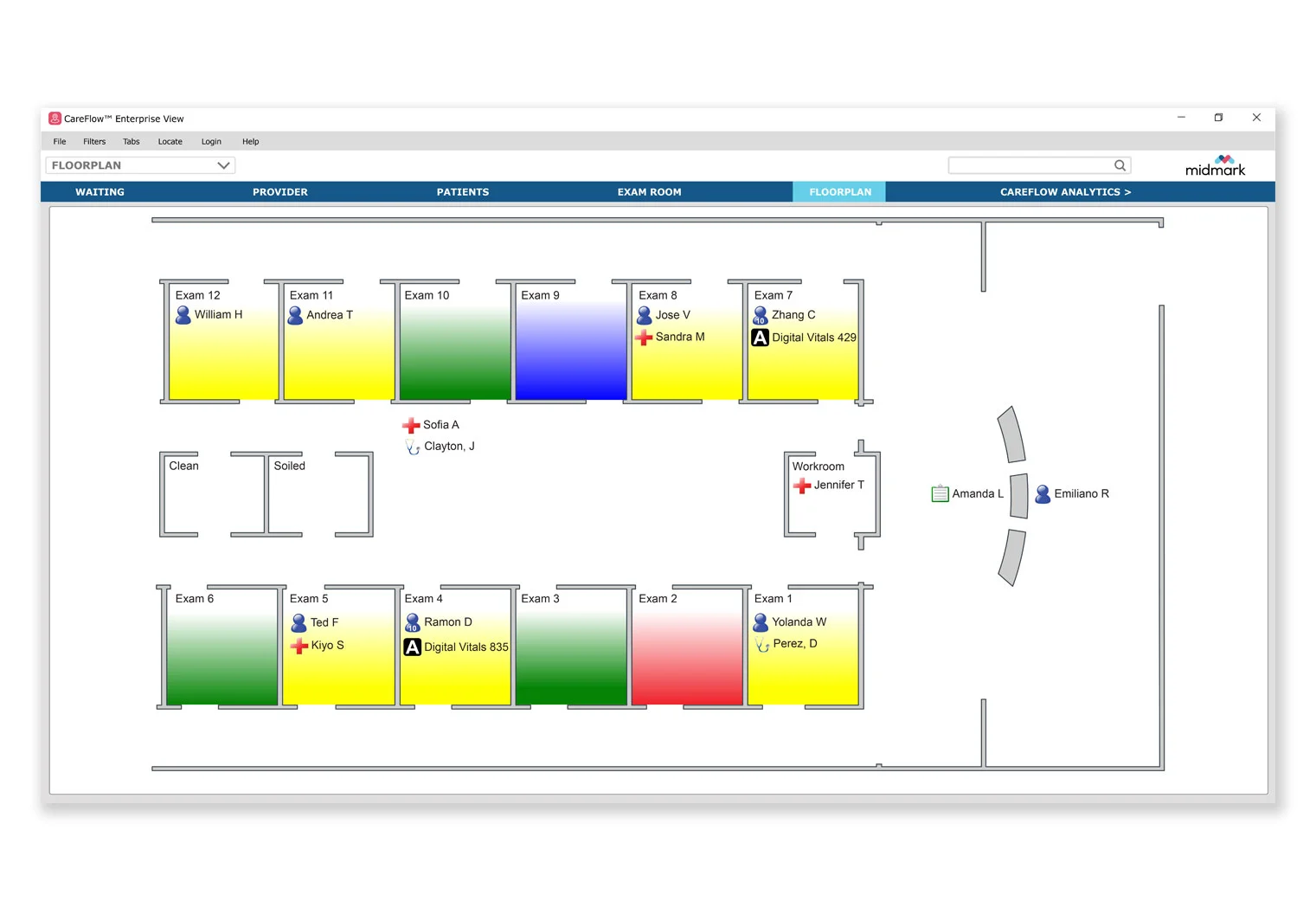Screen dimensions: 1316x914
Task: Select the Digital Vitals 835 icon in Exam 4
Action: (412, 647)
